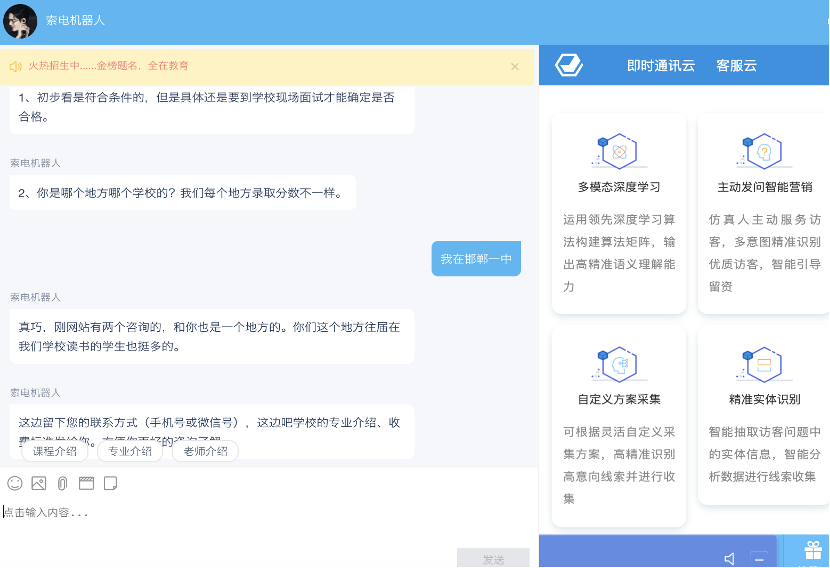
Task: Attach a file with paperclip icon
Action: click(62, 483)
